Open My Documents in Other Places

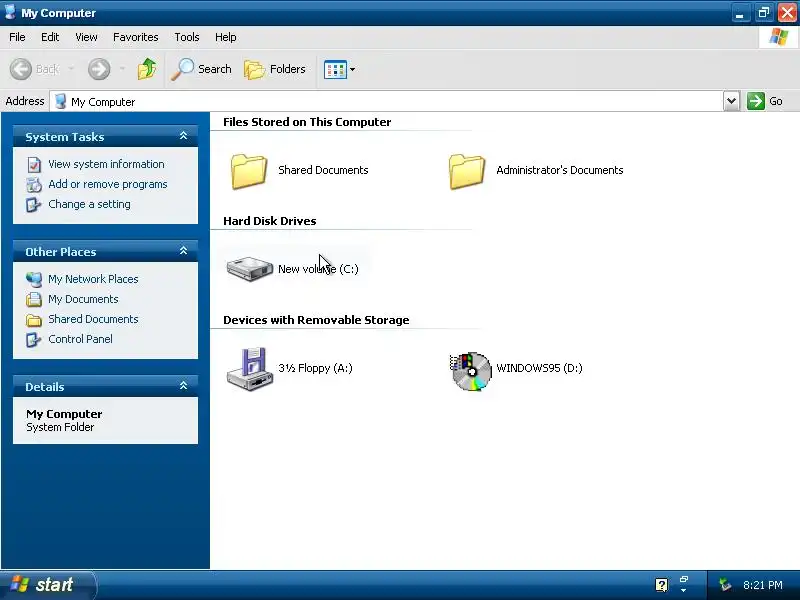tap(83, 299)
